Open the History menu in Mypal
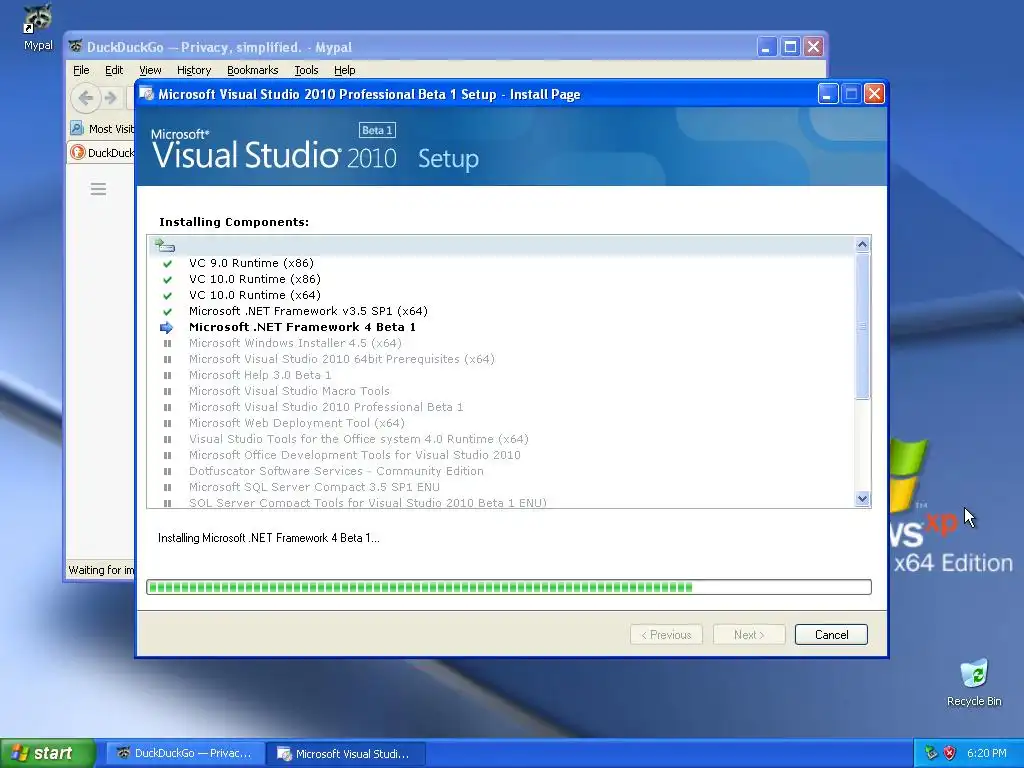 tap(194, 70)
